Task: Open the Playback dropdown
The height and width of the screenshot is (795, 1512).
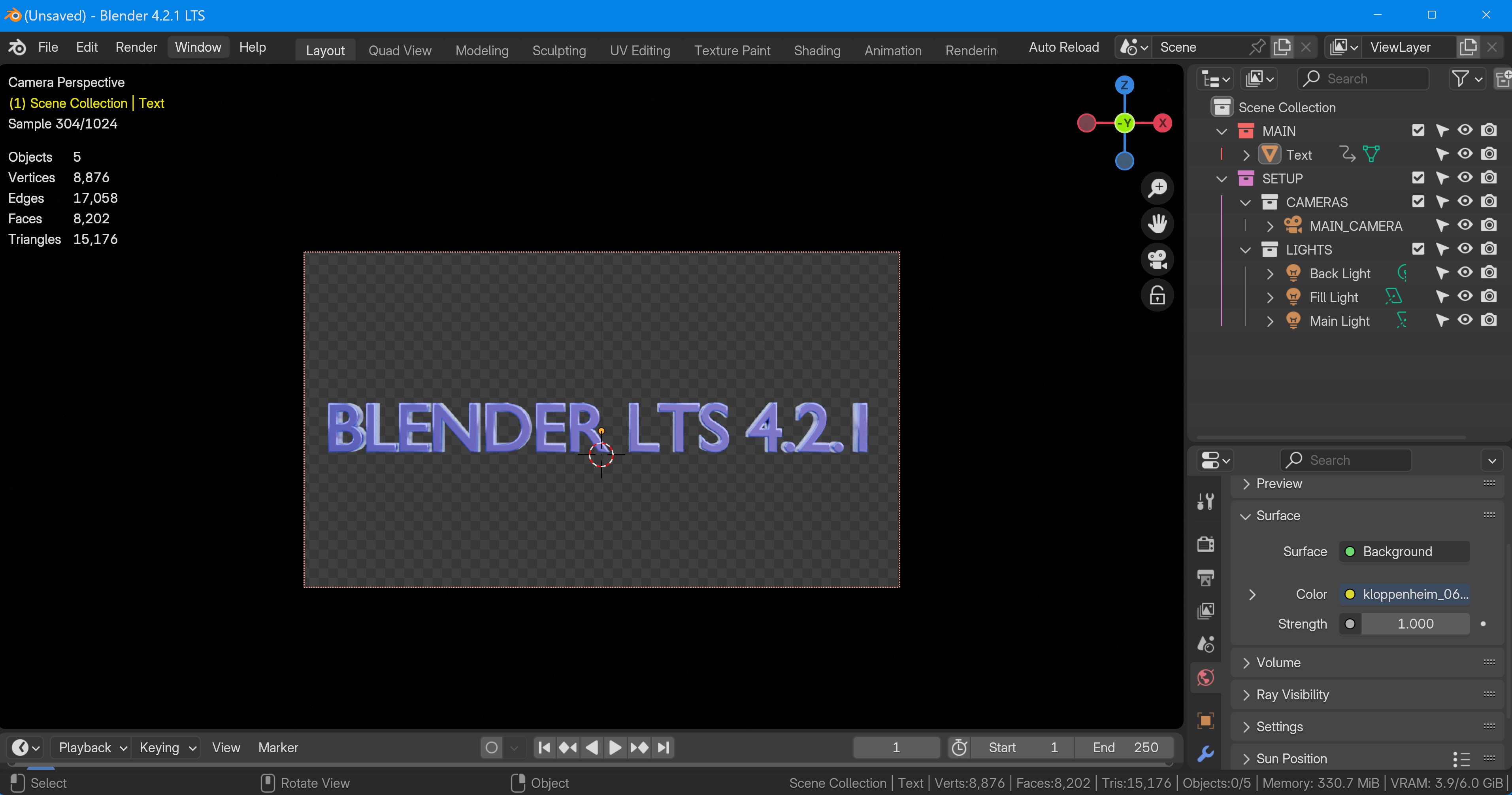Action: click(91, 748)
